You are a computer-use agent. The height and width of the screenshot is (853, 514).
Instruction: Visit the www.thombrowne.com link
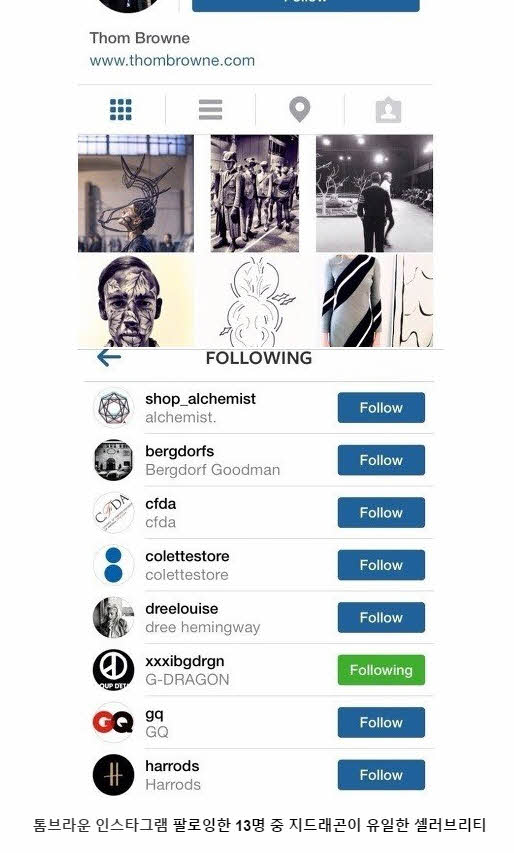coord(172,60)
